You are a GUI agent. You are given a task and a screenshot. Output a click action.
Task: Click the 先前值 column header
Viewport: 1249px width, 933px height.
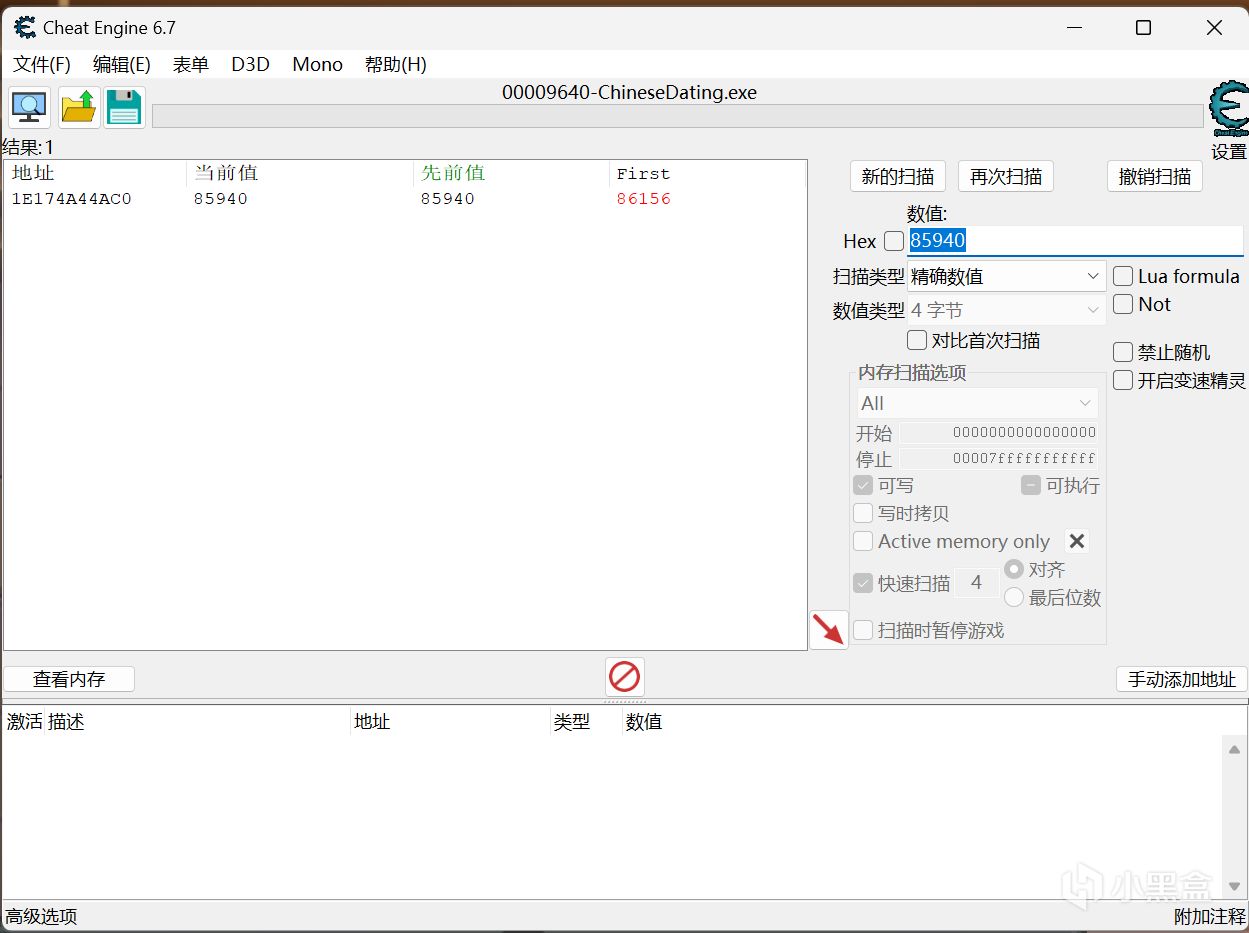pyautogui.click(x=511, y=173)
